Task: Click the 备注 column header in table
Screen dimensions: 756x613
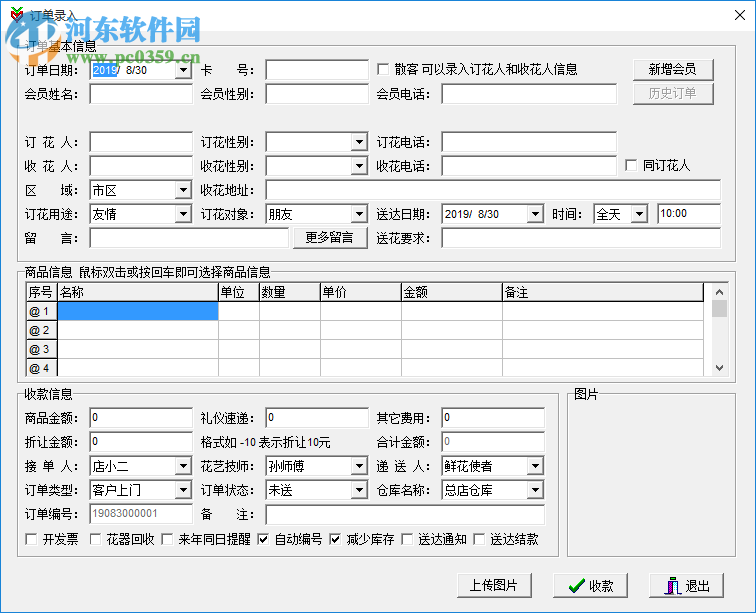Action: point(603,292)
